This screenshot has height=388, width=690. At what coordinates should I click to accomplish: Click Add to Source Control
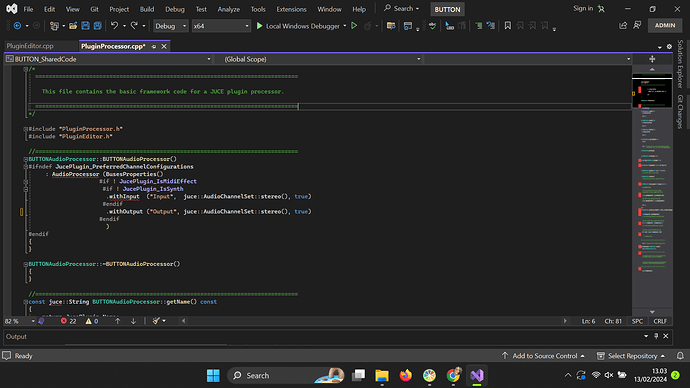point(543,355)
